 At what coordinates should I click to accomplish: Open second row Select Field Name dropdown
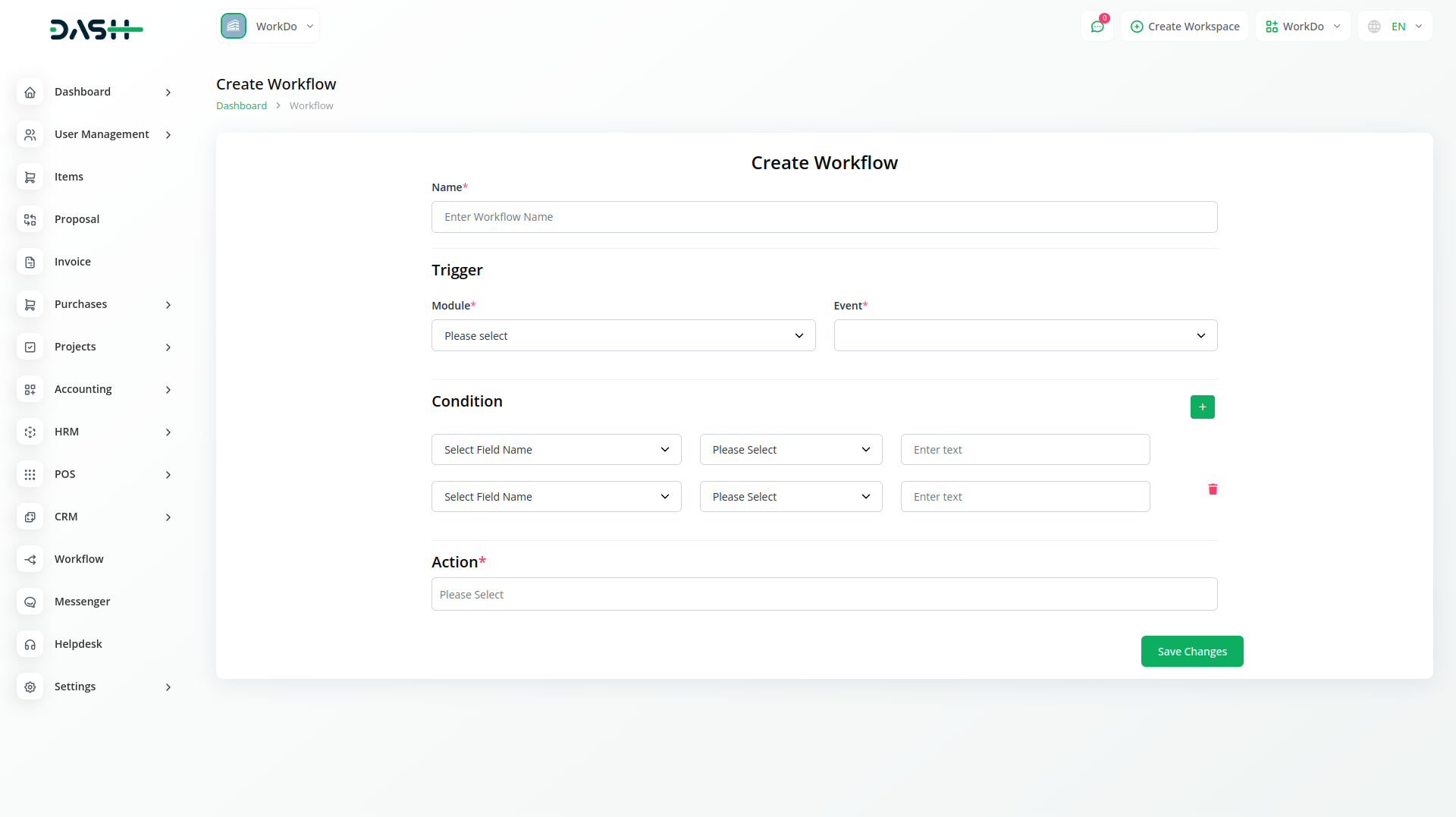556,497
